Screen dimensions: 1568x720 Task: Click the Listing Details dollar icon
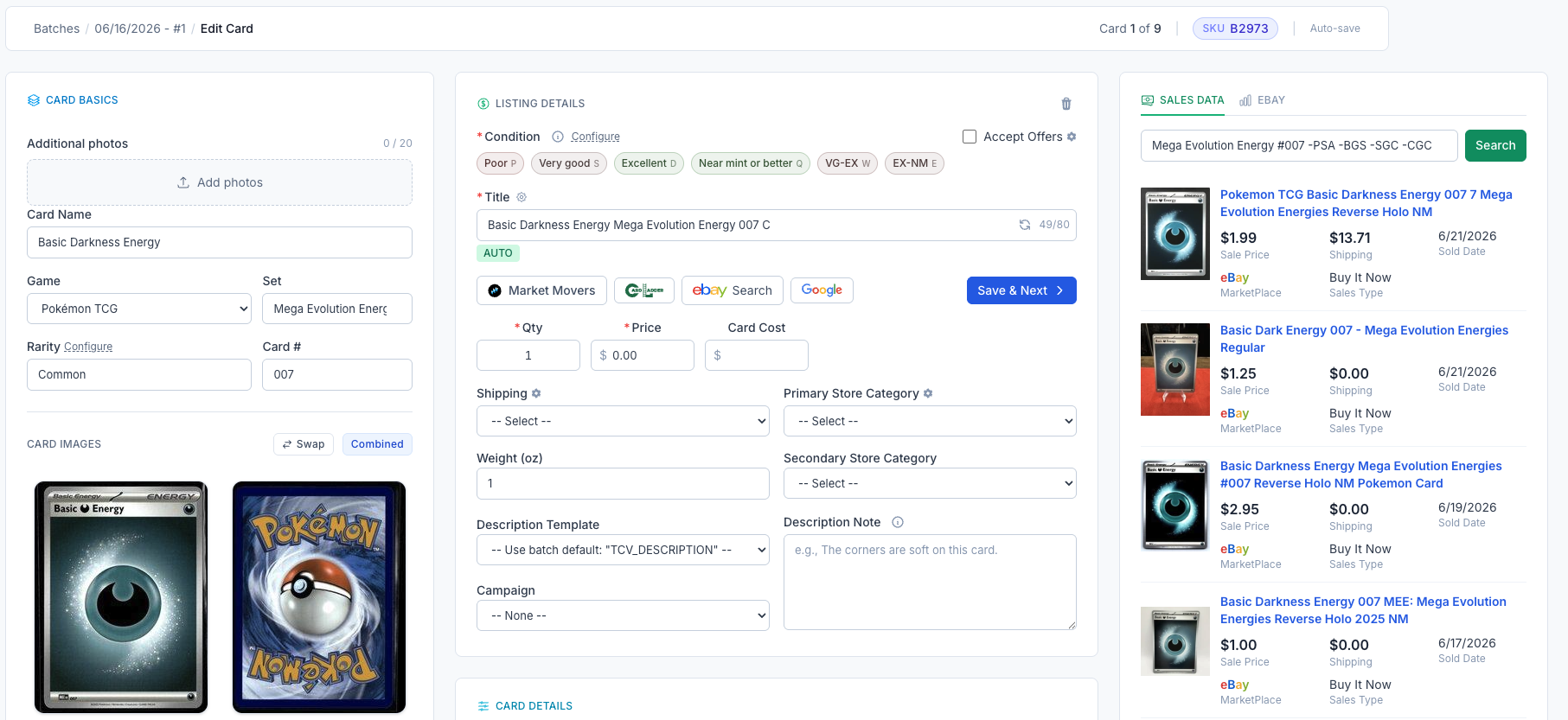click(x=483, y=104)
